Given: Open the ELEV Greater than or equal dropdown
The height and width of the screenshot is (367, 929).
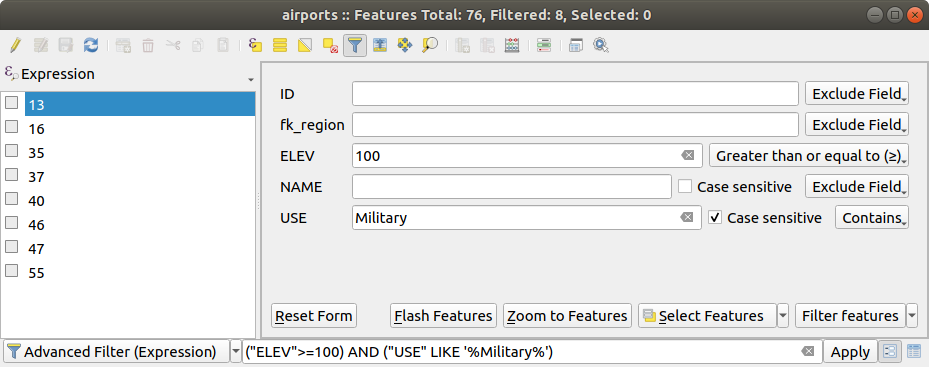Looking at the screenshot, I should pos(809,156).
